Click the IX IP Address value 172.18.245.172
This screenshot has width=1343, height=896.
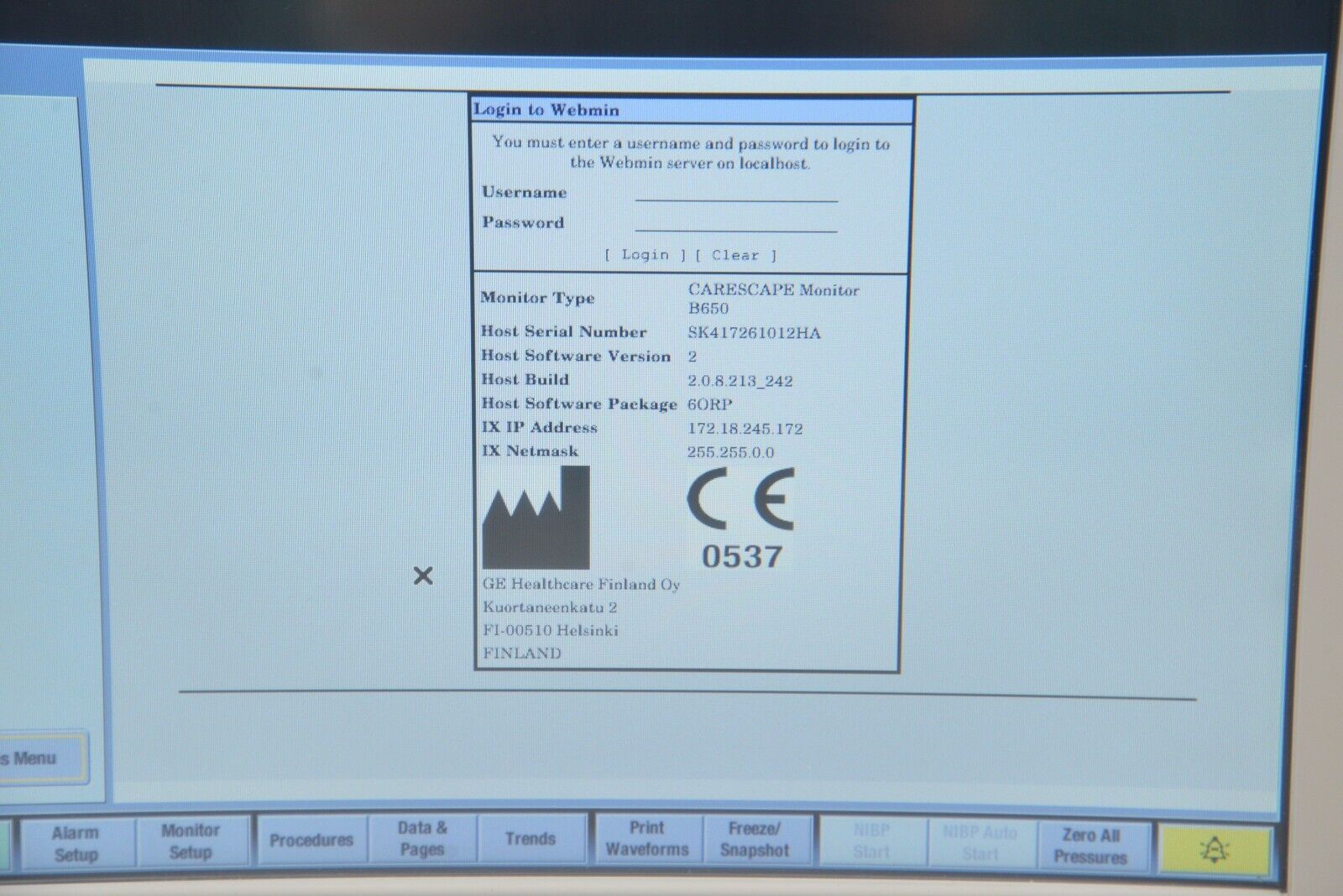745,429
